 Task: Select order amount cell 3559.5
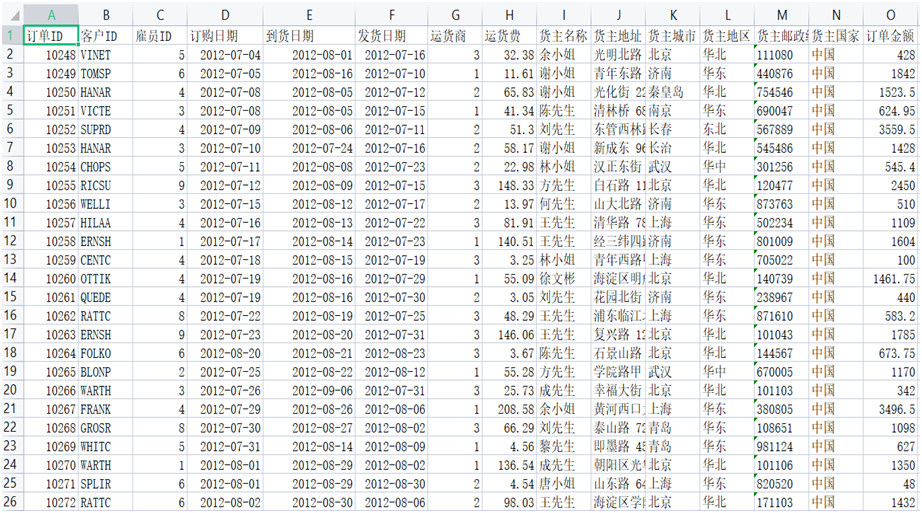tap(890, 129)
